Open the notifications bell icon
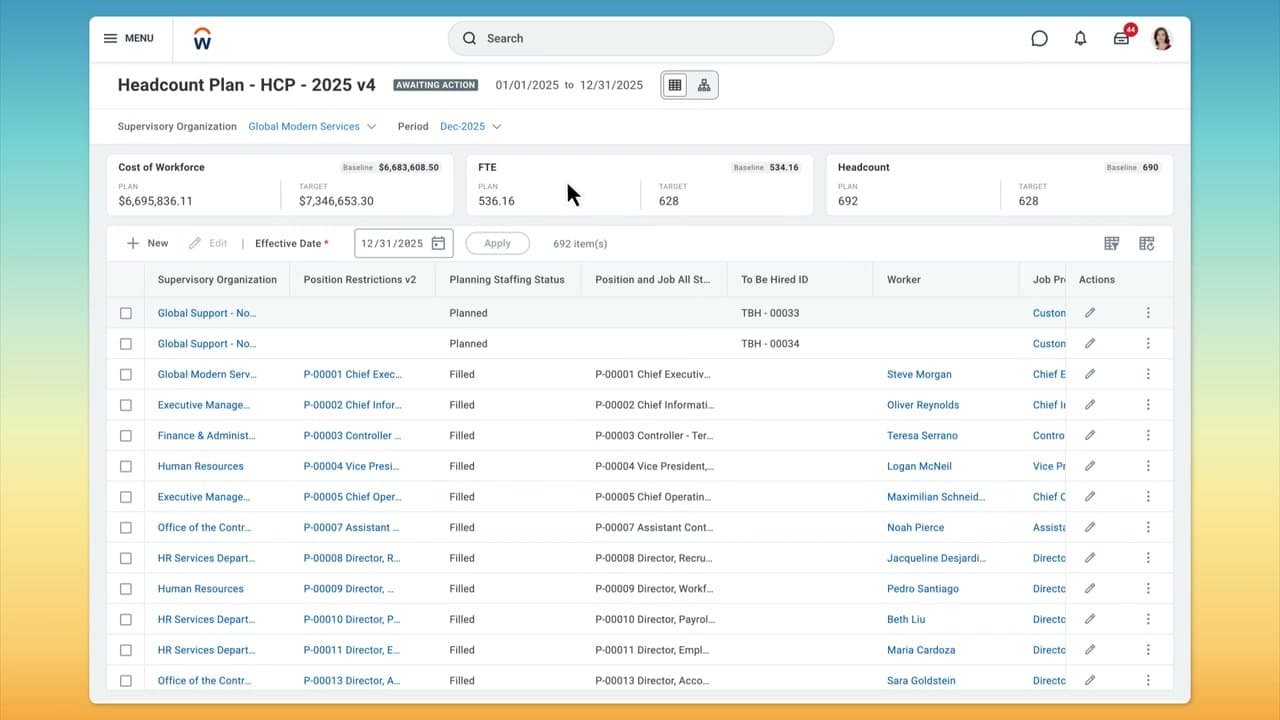Image resolution: width=1280 pixels, height=720 pixels. tap(1080, 38)
